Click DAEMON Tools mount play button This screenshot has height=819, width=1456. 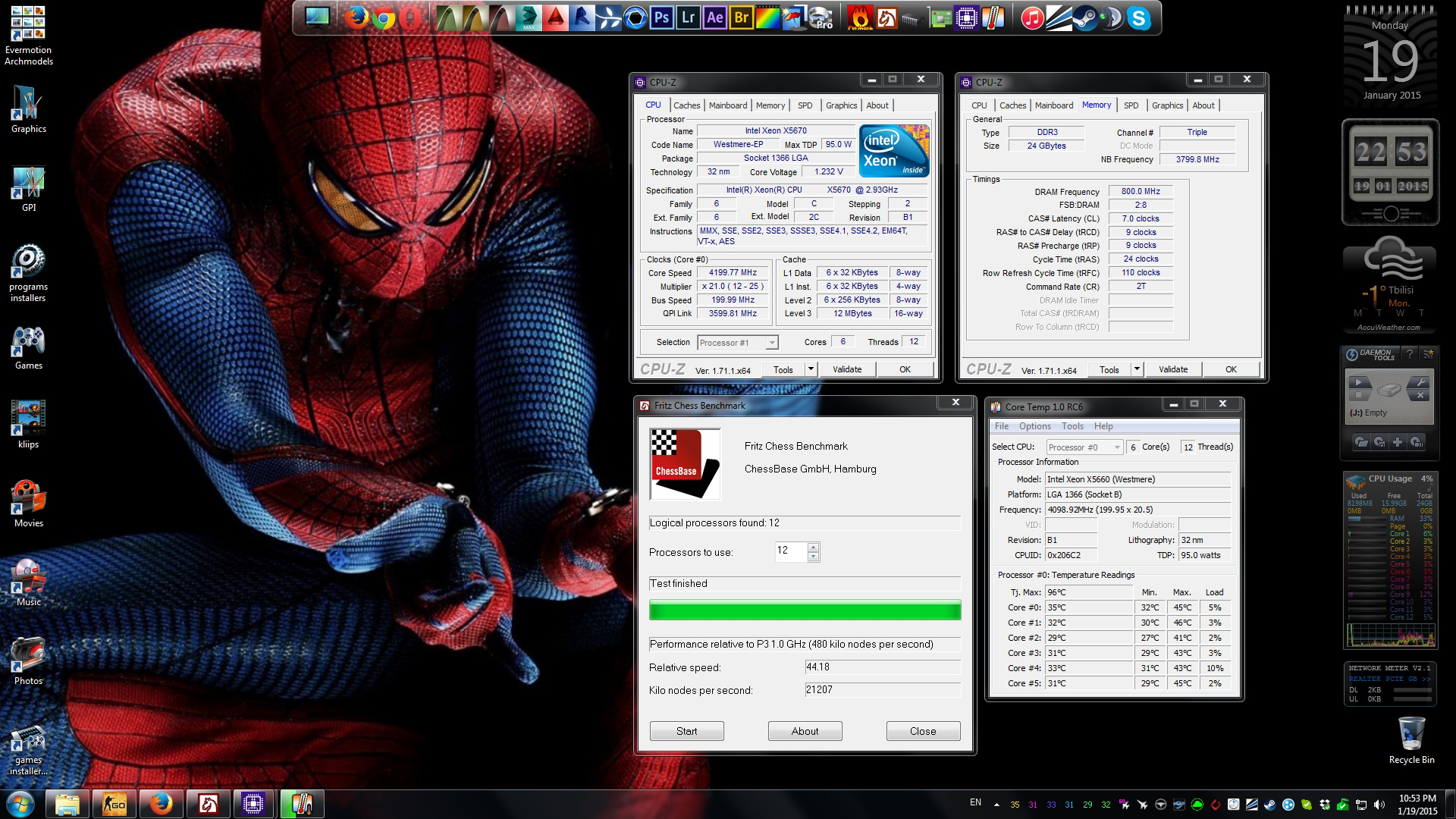pyautogui.click(x=1359, y=382)
